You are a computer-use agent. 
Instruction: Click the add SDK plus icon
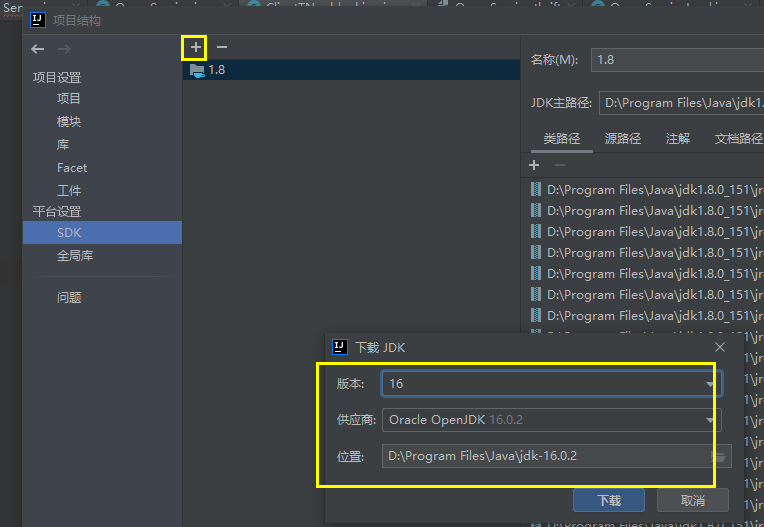195,47
